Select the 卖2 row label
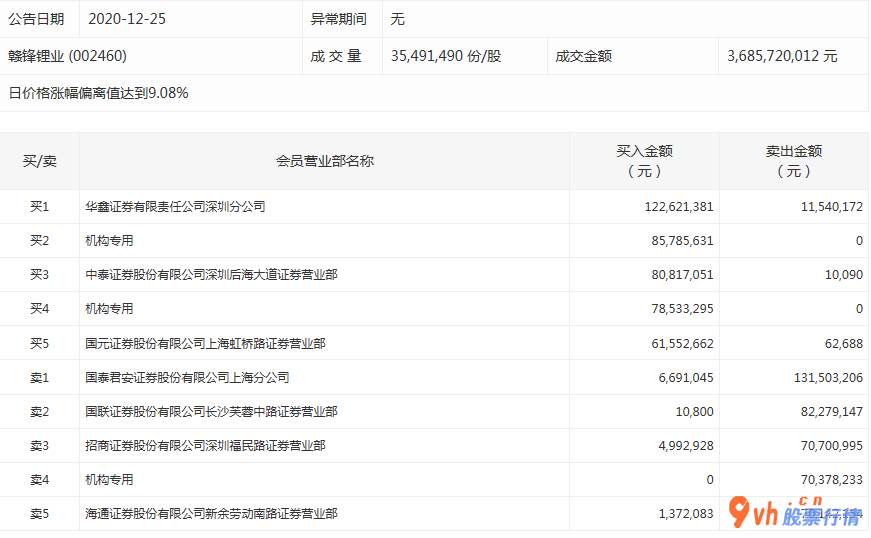Viewport: 871px width, 538px height. tap(39, 411)
